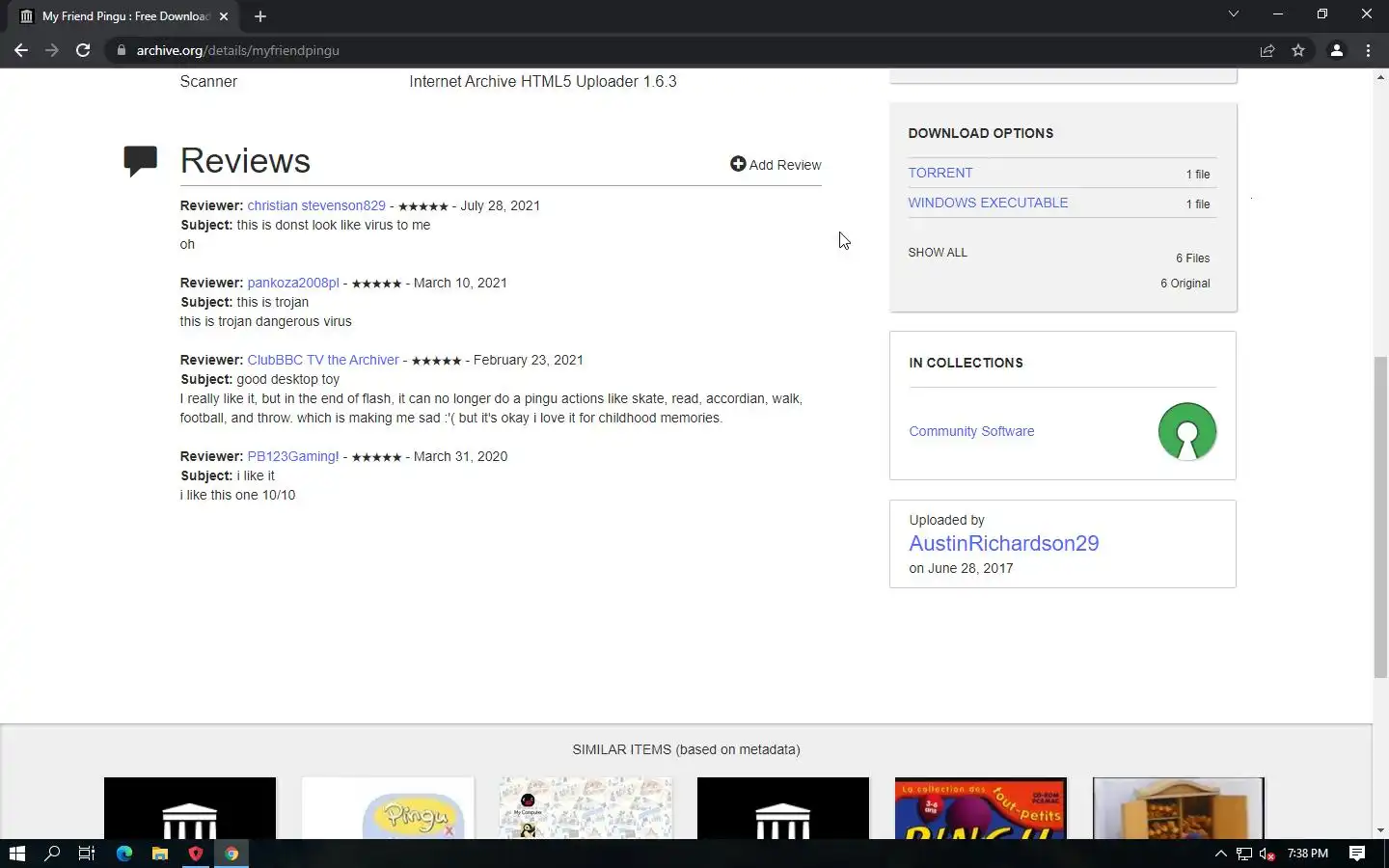
Task: Click the first archive building thumbnail
Action: pyautogui.click(x=190, y=808)
